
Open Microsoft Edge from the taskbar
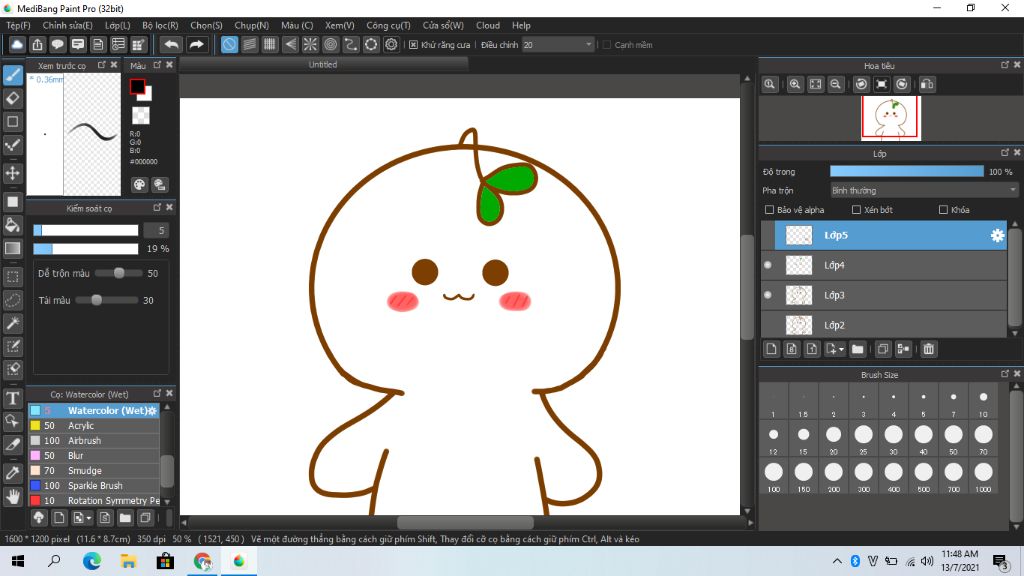tap(91, 561)
